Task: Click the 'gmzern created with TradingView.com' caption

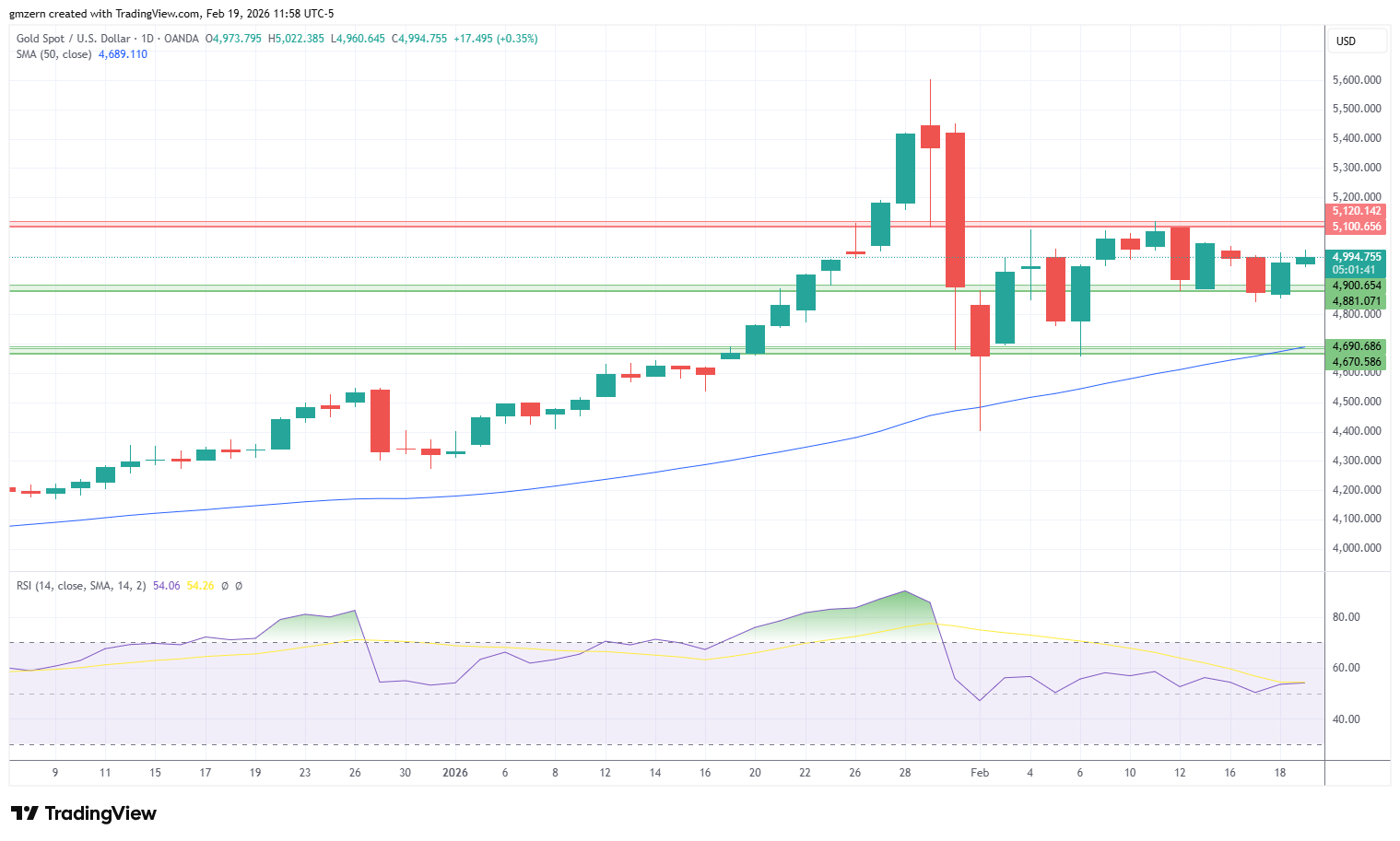Action: pyautogui.click(x=103, y=14)
